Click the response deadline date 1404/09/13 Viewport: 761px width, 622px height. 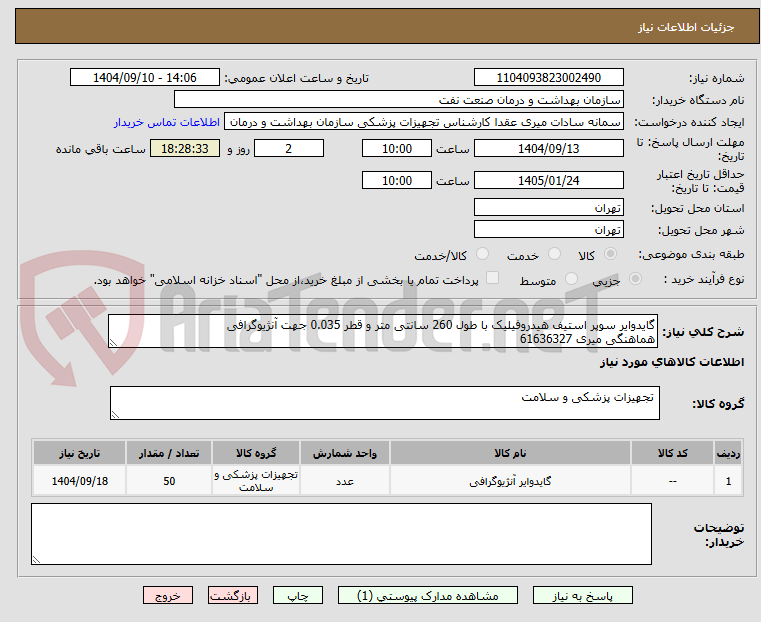pyautogui.click(x=548, y=148)
